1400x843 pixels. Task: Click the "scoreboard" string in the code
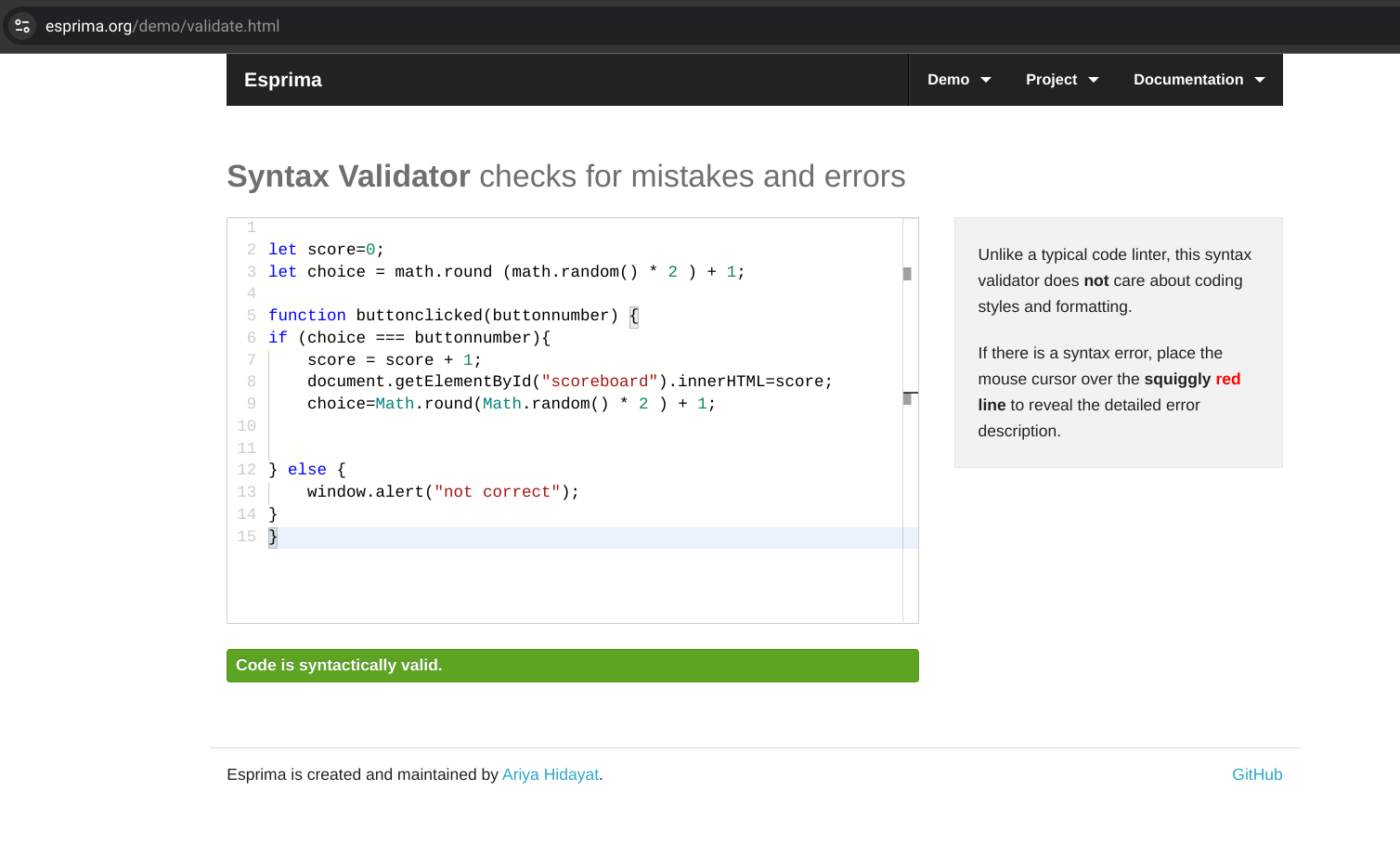pyautogui.click(x=600, y=382)
